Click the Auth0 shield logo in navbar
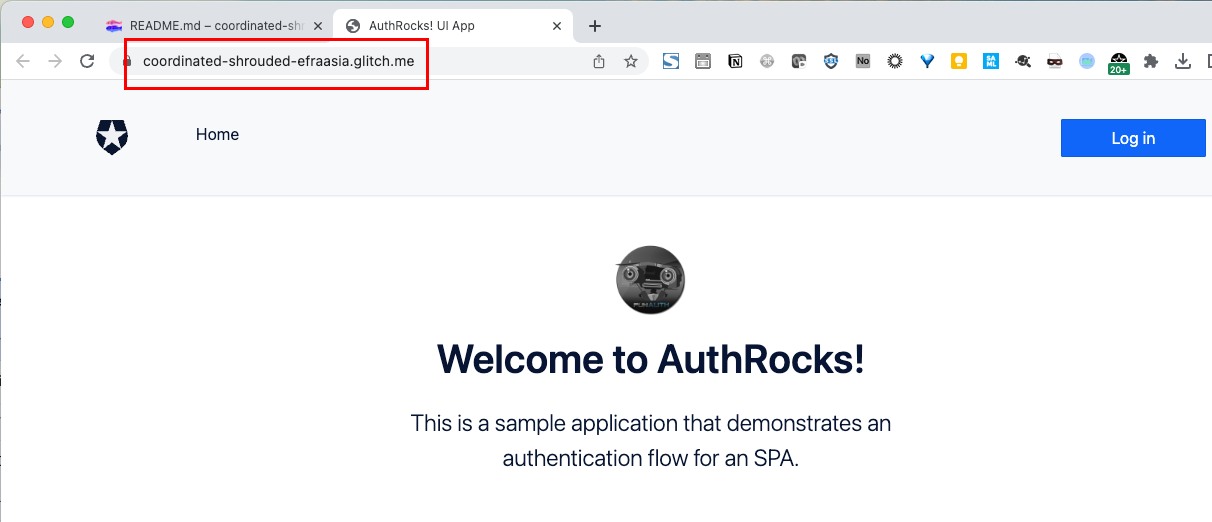1212x522 pixels. tap(112, 137)
